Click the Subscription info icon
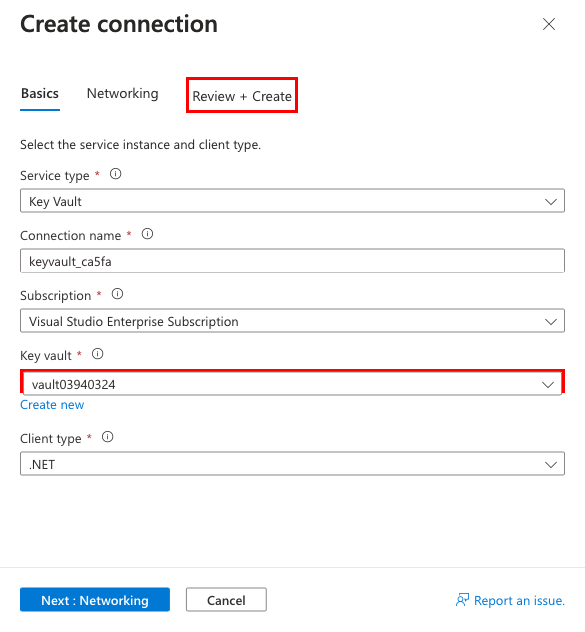 pos(117,294)
